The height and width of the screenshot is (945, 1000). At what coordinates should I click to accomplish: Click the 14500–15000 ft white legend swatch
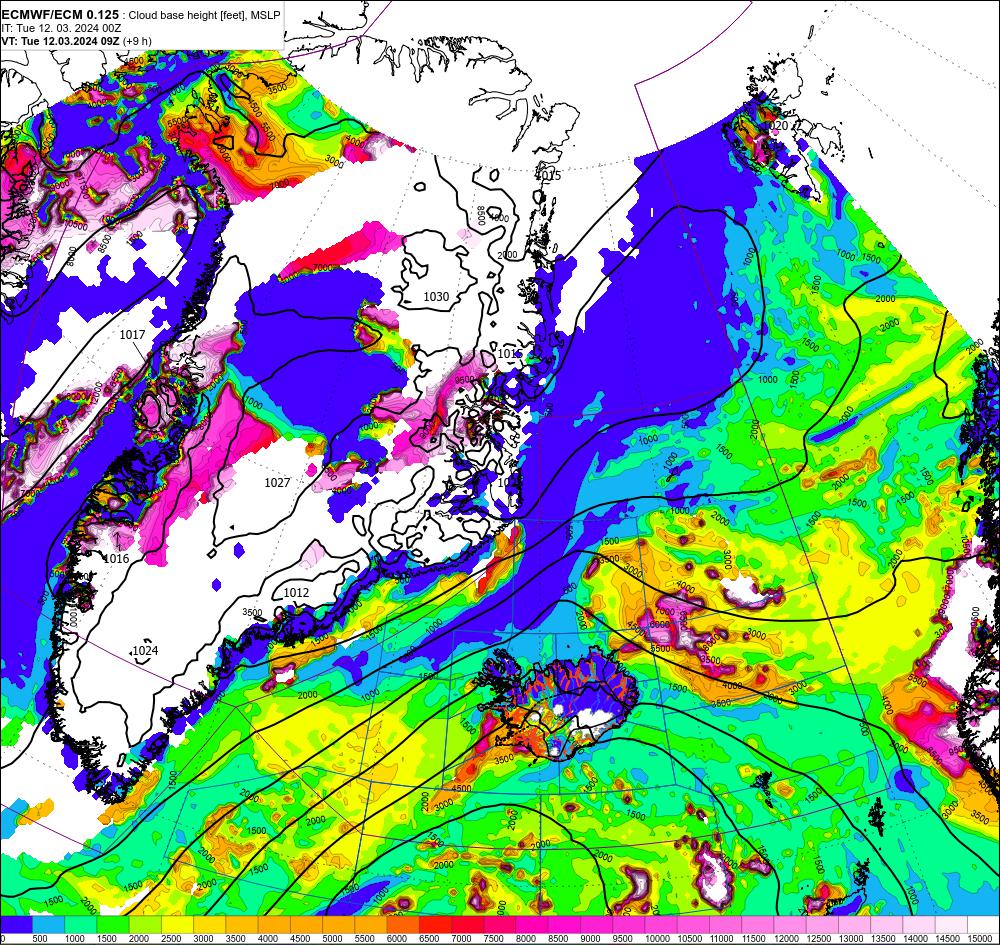pos(951,925)
